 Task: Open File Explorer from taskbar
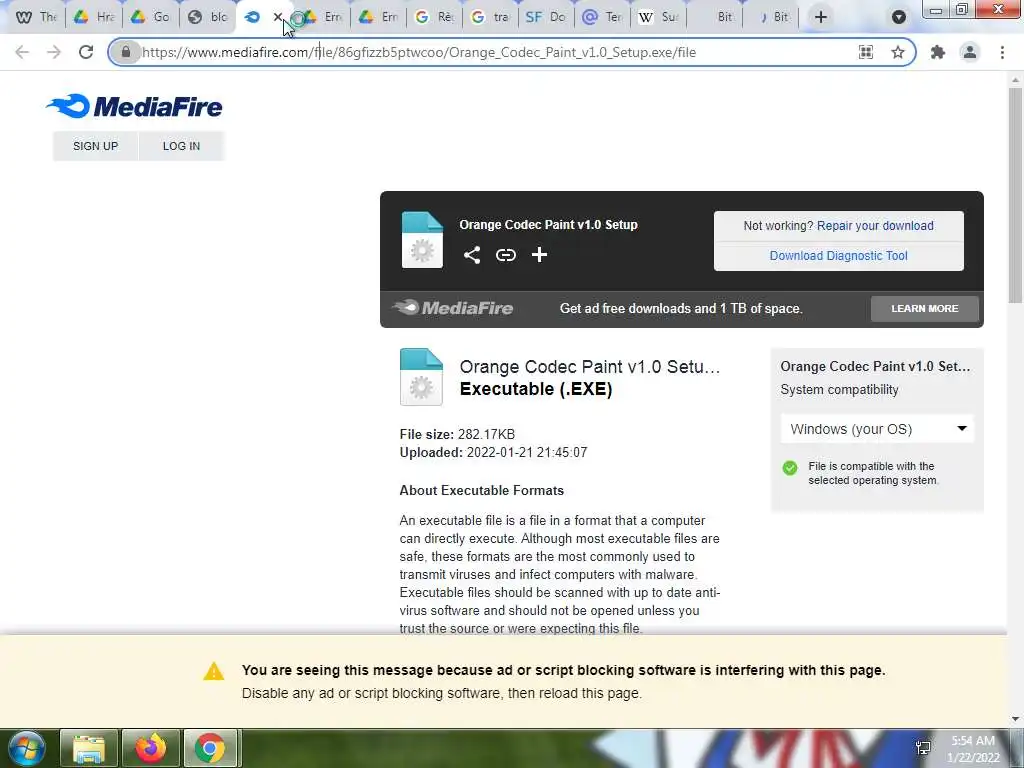pyautogui.click(x=89, y=748)
